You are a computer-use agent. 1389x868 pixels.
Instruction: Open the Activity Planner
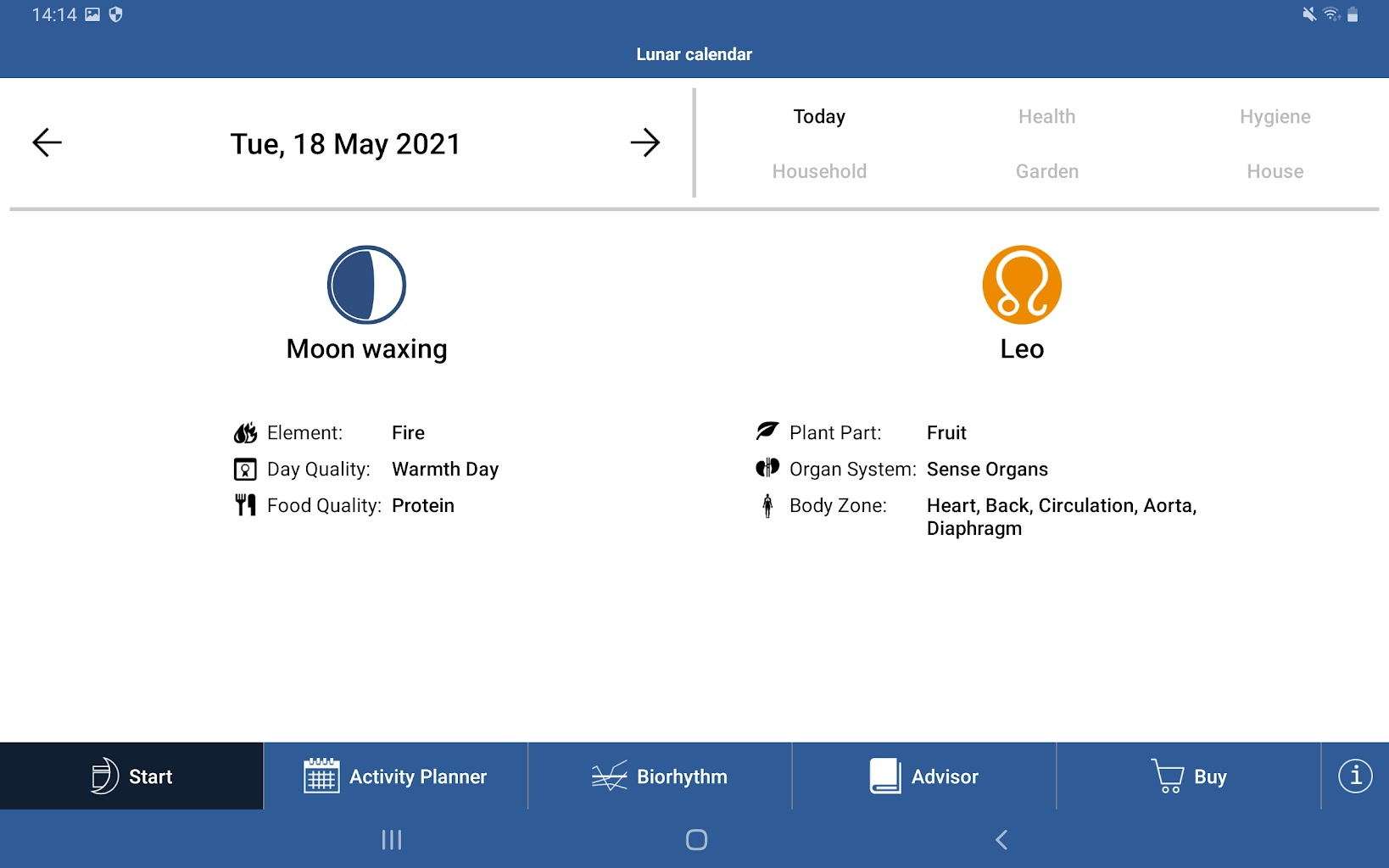click(x=395, y=776)
